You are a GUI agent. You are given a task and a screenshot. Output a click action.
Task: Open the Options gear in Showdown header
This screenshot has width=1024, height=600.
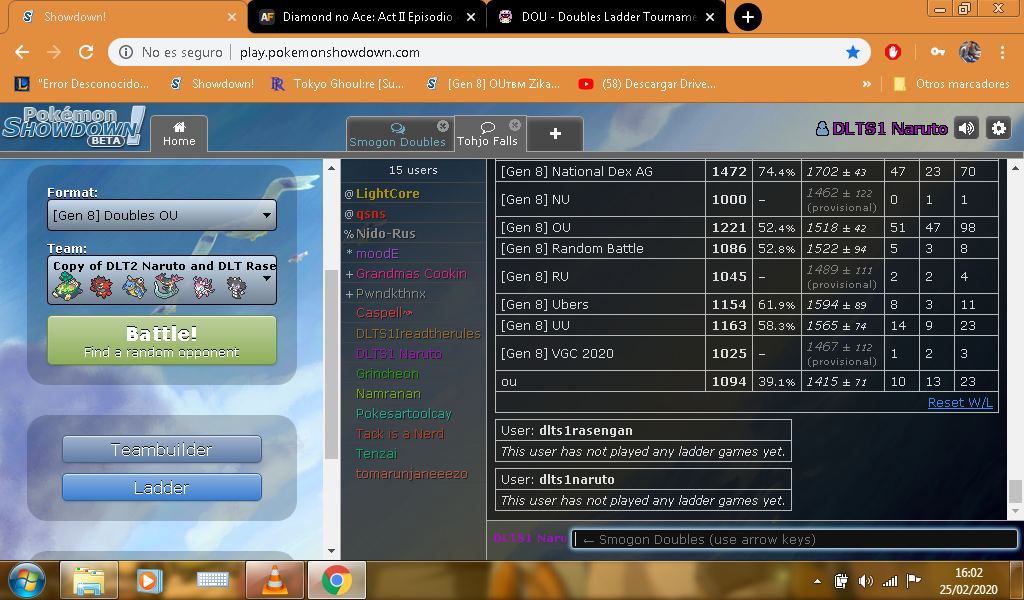point(999,129)
